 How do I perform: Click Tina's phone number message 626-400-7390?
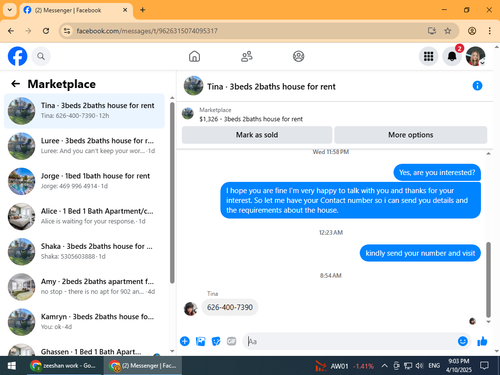point(230,307)
